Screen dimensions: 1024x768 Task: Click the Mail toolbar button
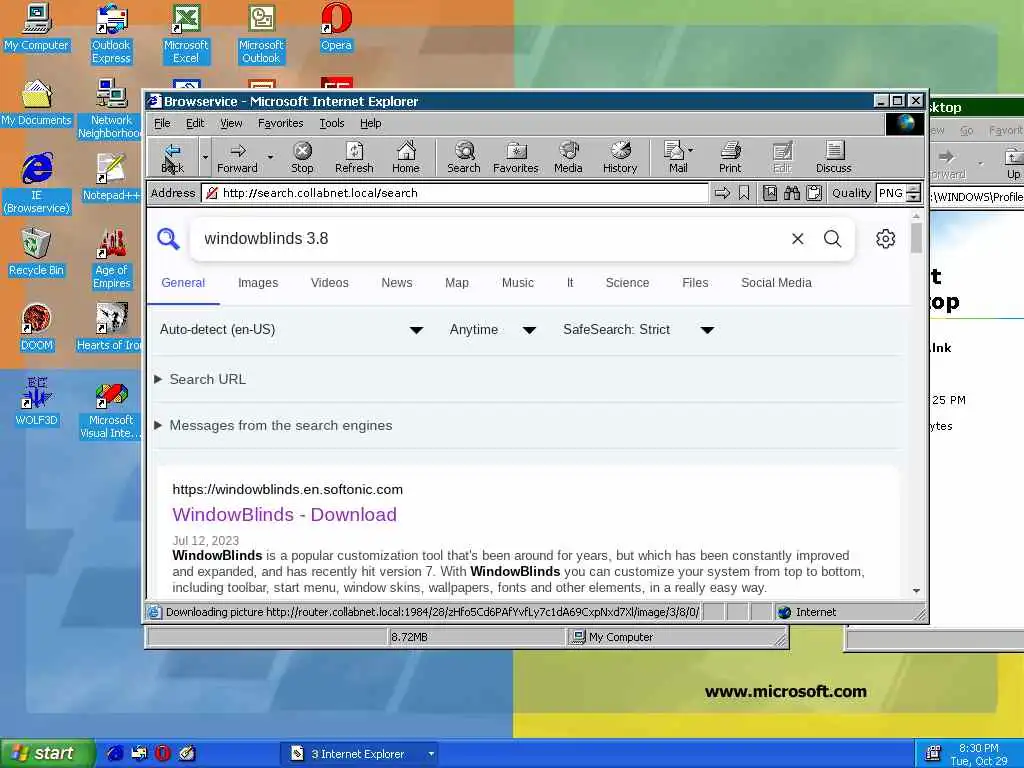coord(675,157)
